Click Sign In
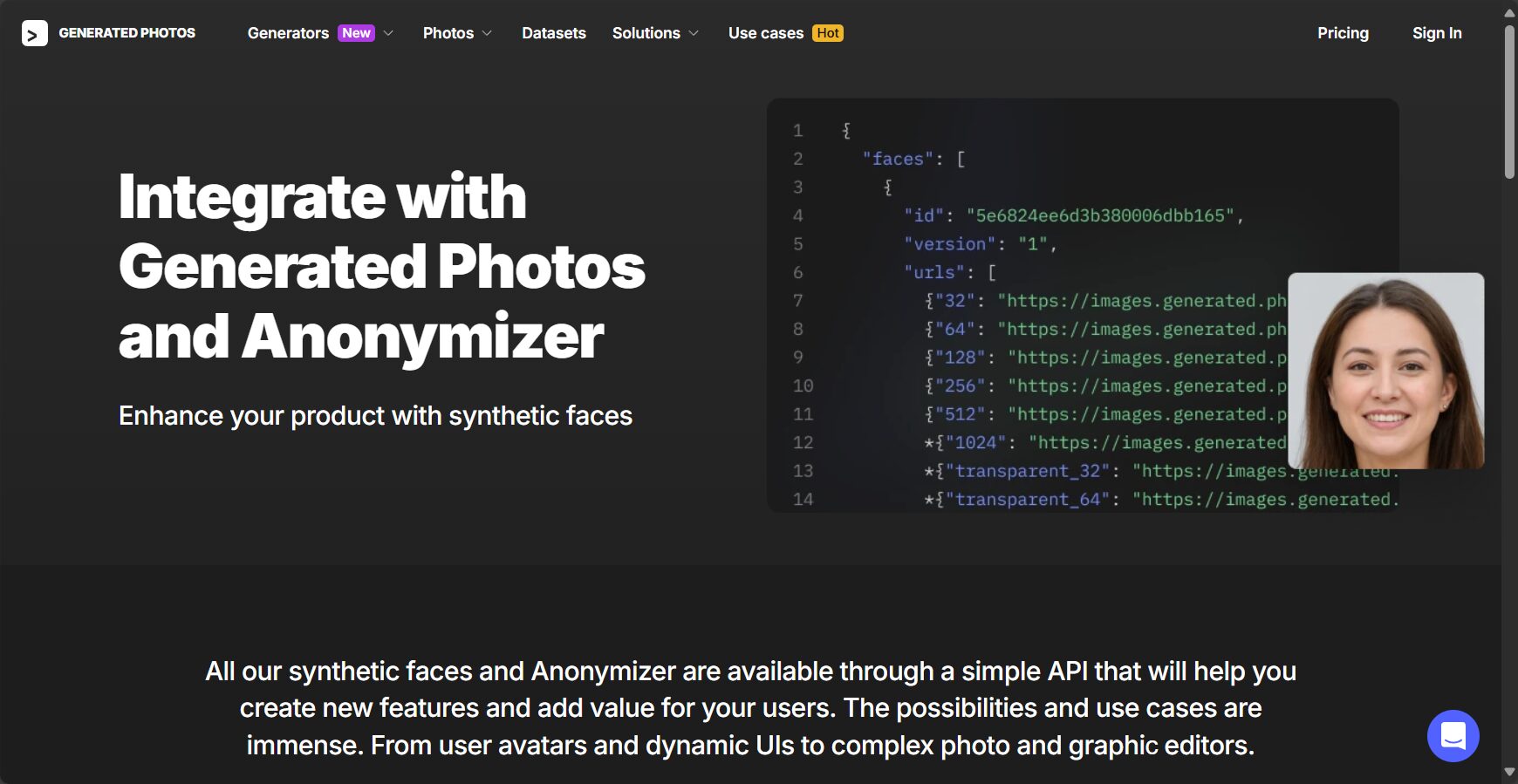The image size is (1518, 784). pyautogui.click(x=1437, y=33)
